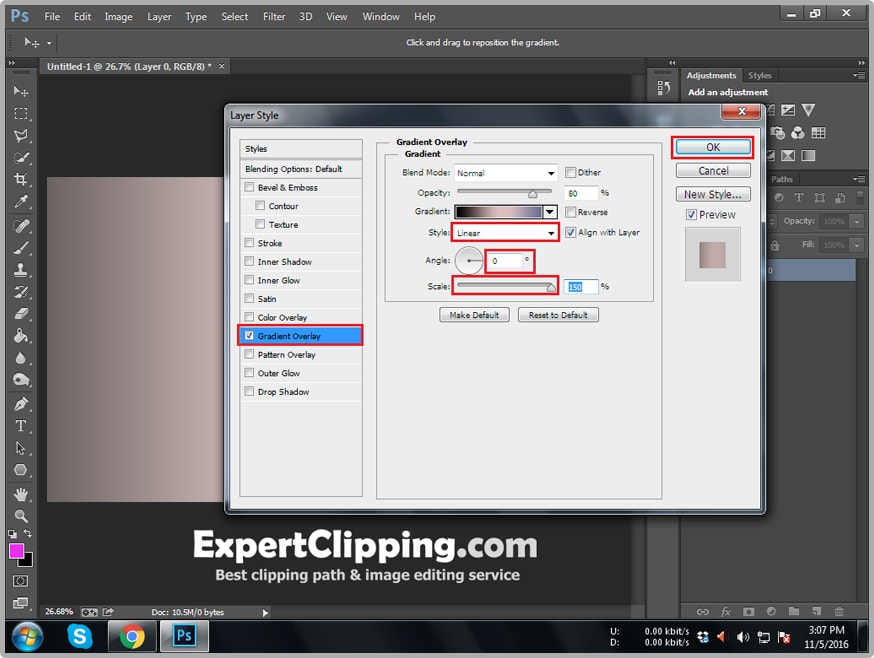Image resolution: width=874 pixels, height=658 pixels.
Task: Click the New Style... button
Action: point(713,195)
